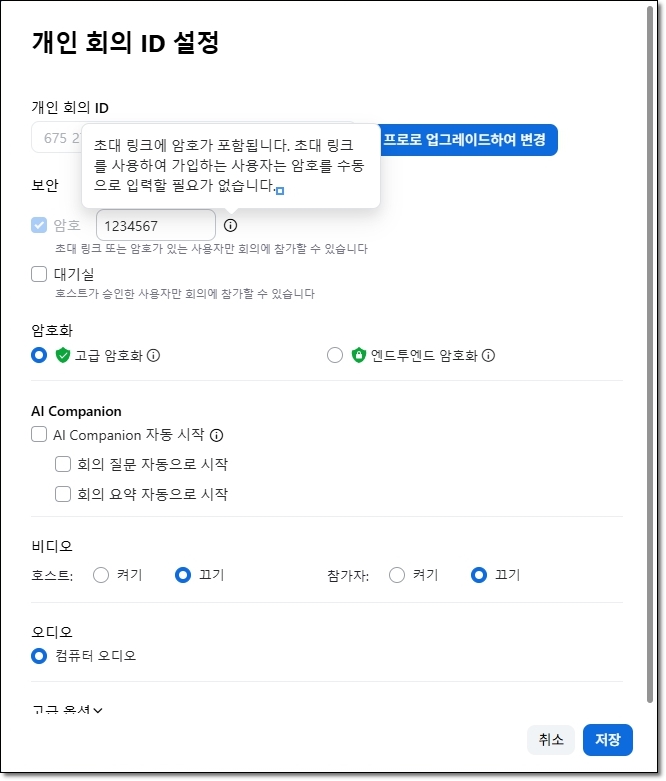
Task: Check the AI Companion 자동 시작 checkbox
Action: coord(40,435)
